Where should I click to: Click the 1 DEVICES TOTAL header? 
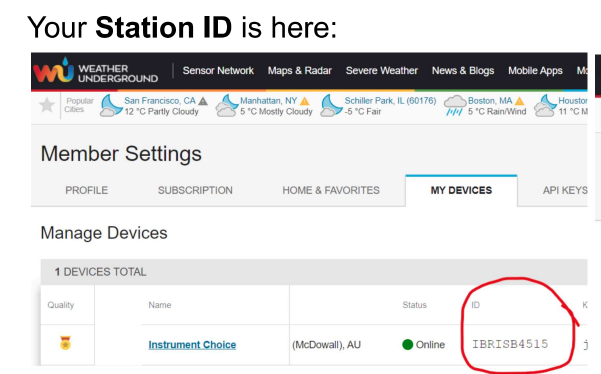[x=100, y=272]
